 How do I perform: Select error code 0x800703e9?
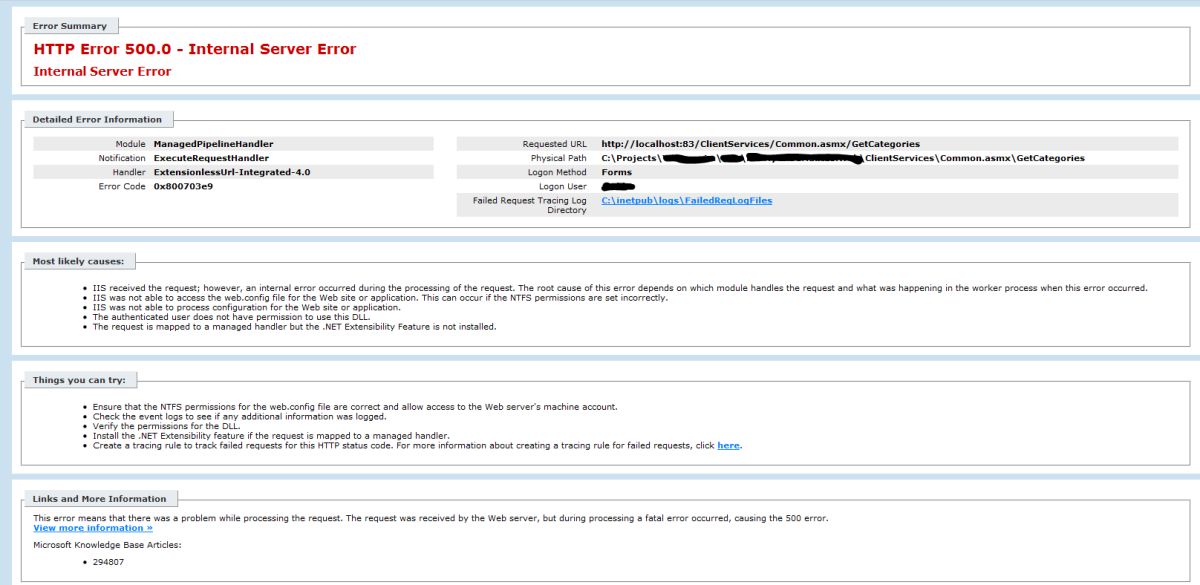click(x=183, y=186)
